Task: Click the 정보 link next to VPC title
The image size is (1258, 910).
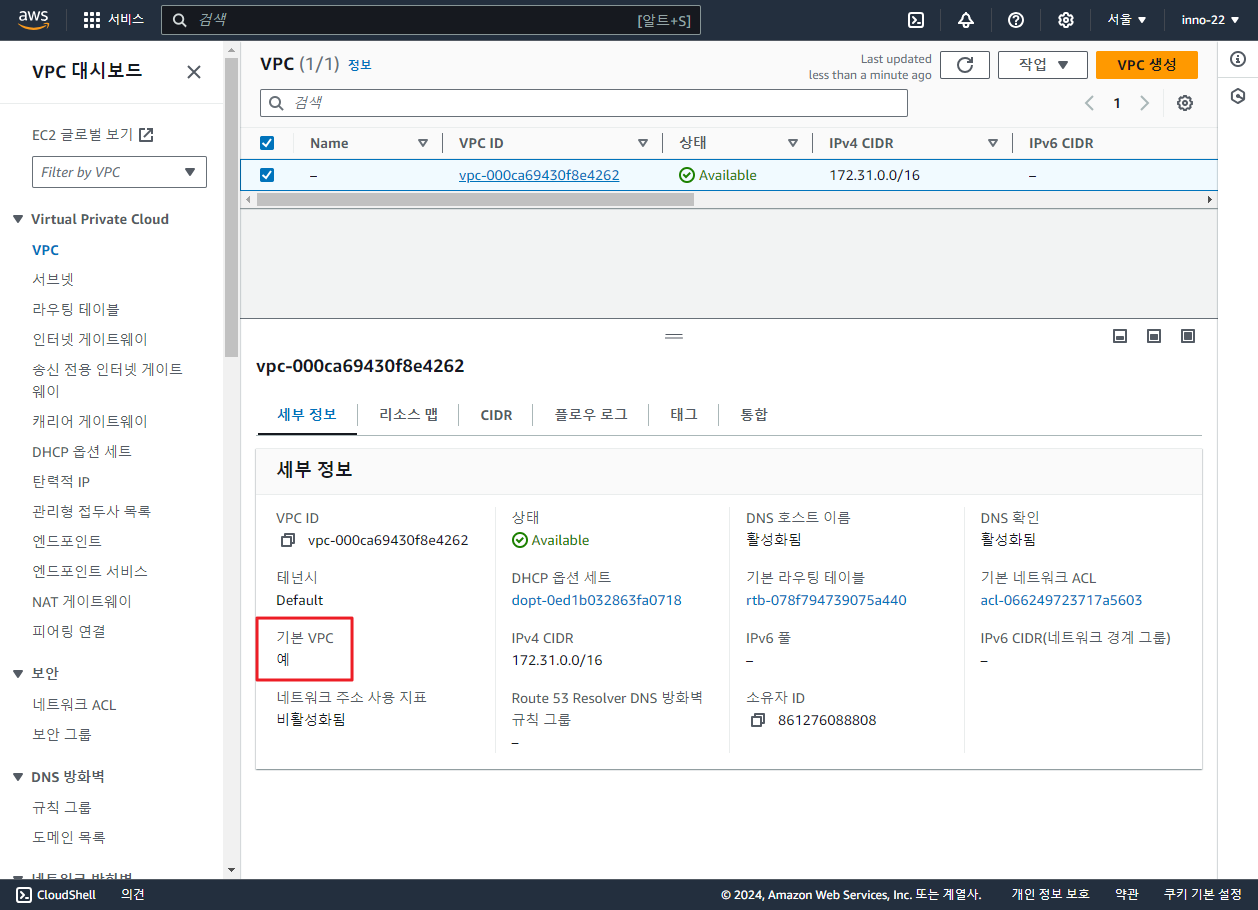Action: click(359, 65)
